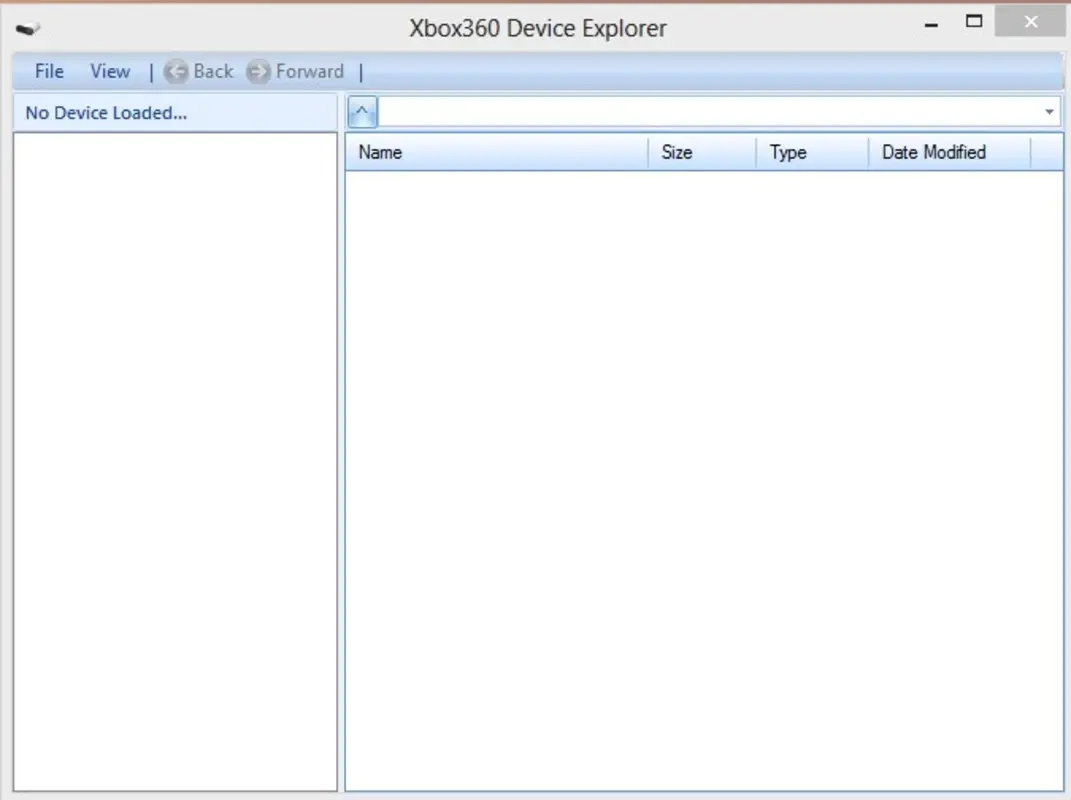Sort entries by the Type column
This screenshot has width=1071, height=800.
(788, 152)
